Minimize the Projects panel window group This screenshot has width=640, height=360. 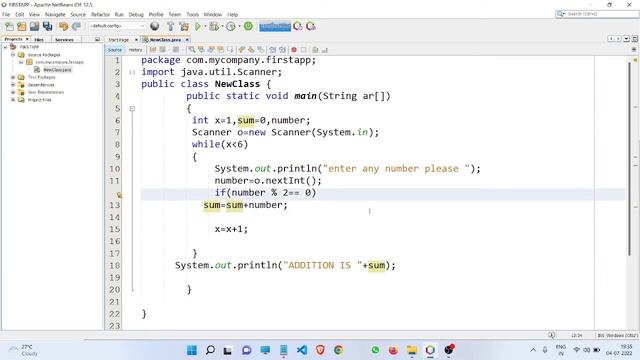point(97,40)
